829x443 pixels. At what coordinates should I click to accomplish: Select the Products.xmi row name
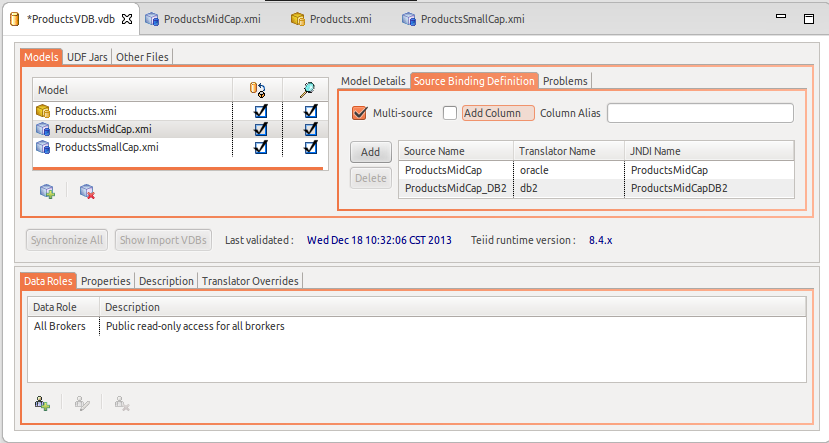click(x=86, y=111)
